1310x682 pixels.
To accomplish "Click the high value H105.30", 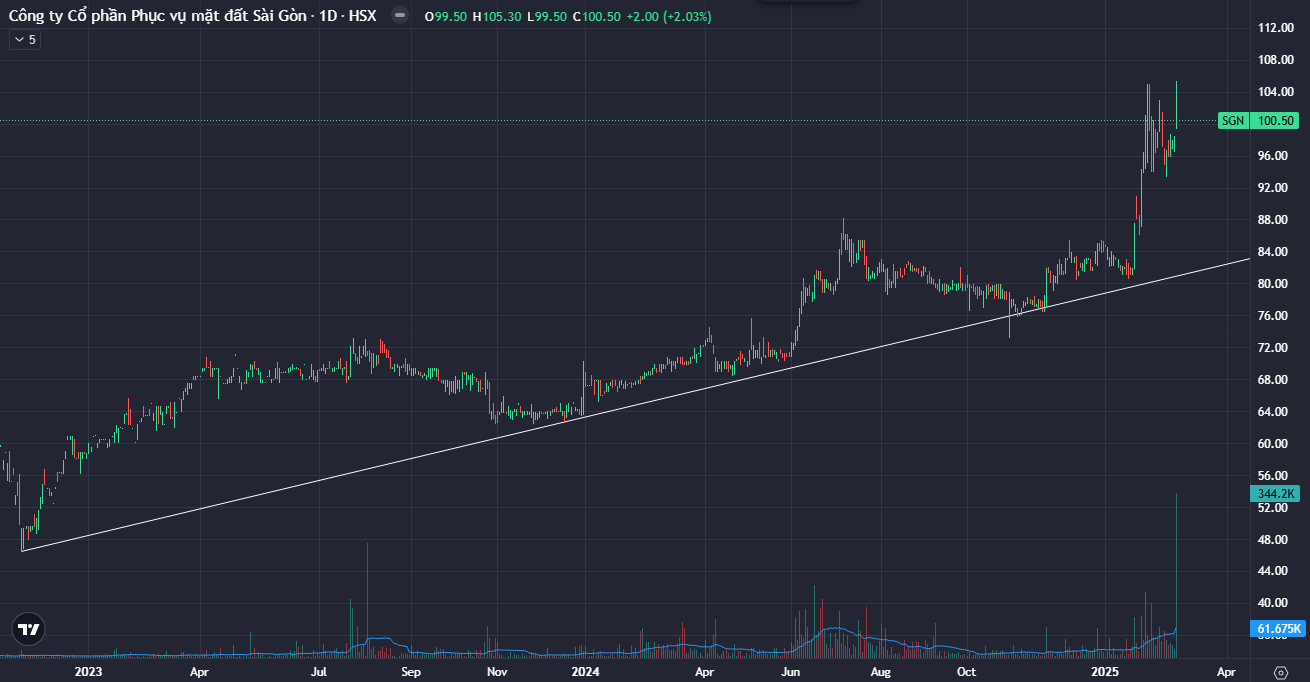I will (498, 17).
